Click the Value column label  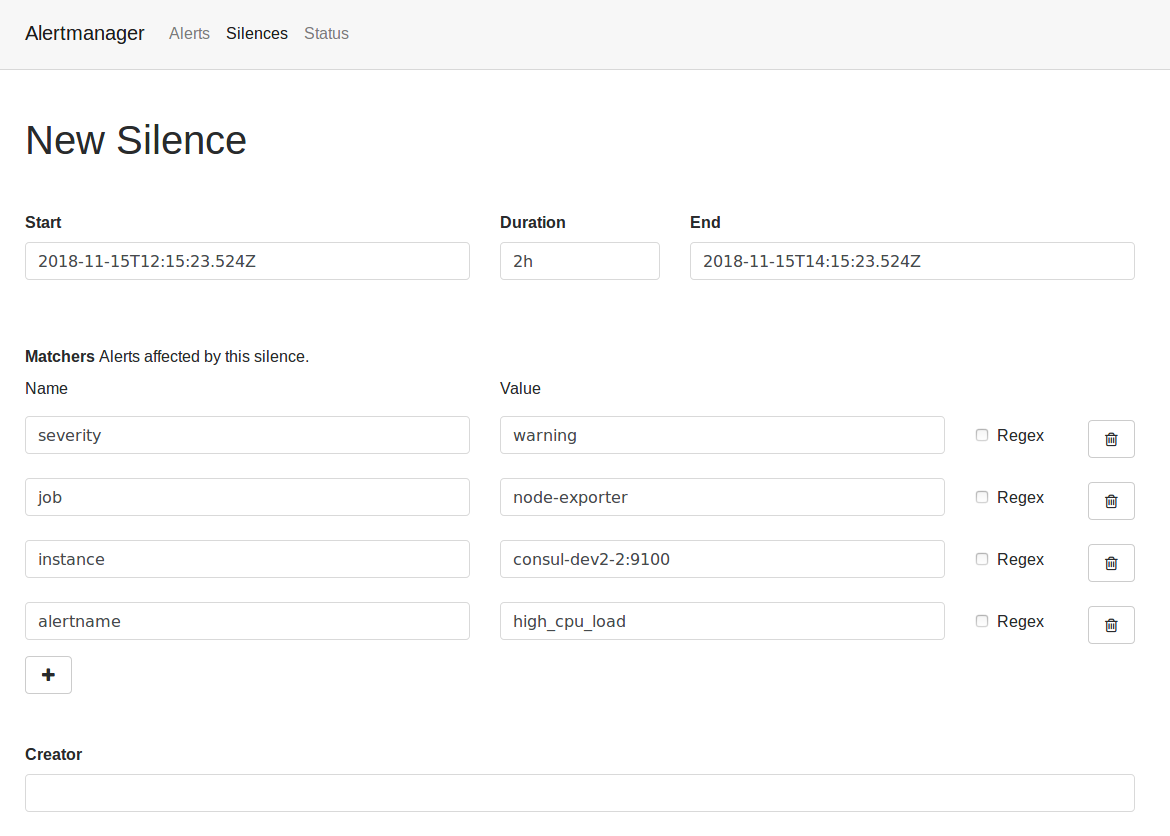(x=520, y=388)
